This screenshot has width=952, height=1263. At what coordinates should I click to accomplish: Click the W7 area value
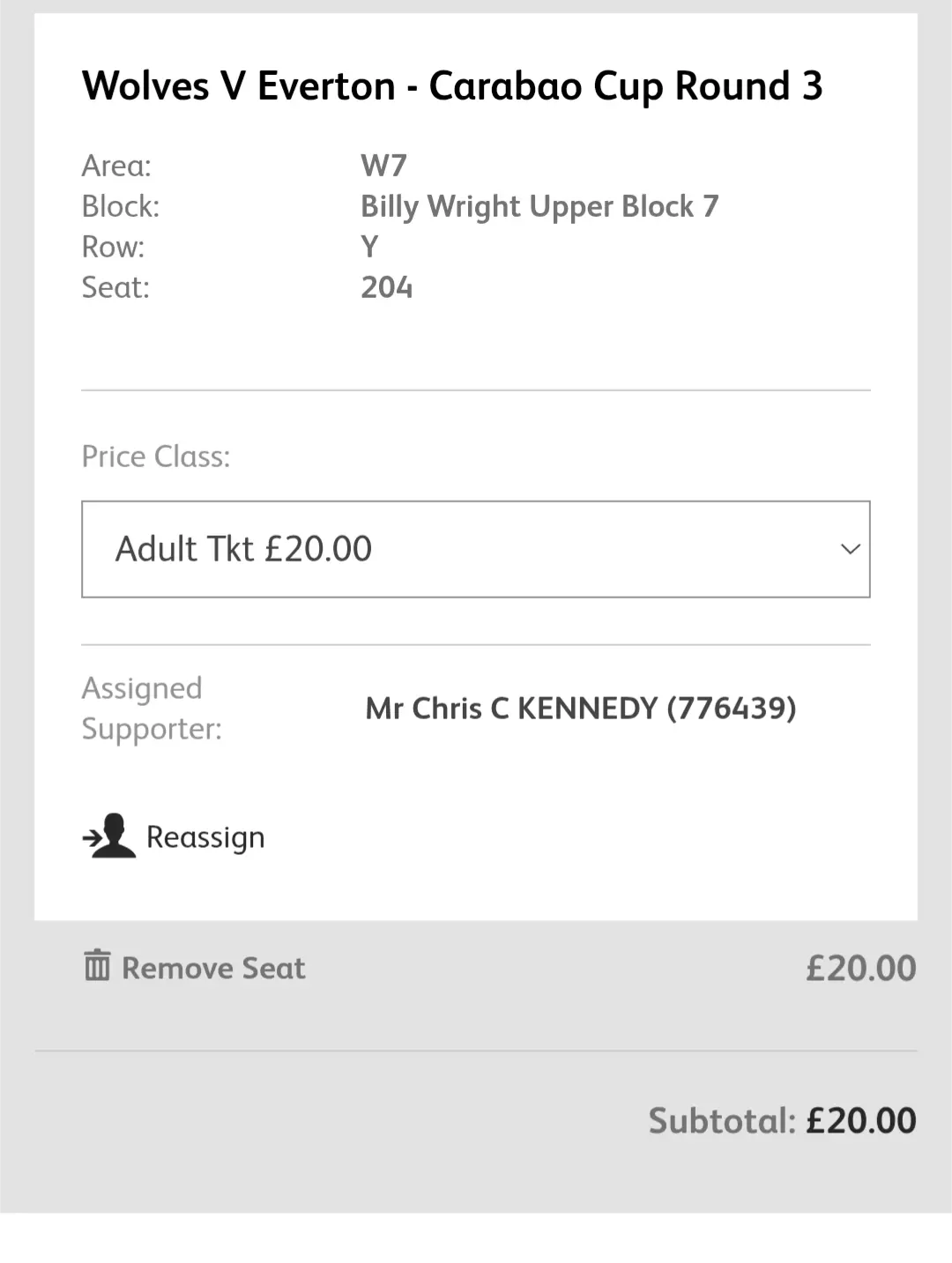coord(383,166)
